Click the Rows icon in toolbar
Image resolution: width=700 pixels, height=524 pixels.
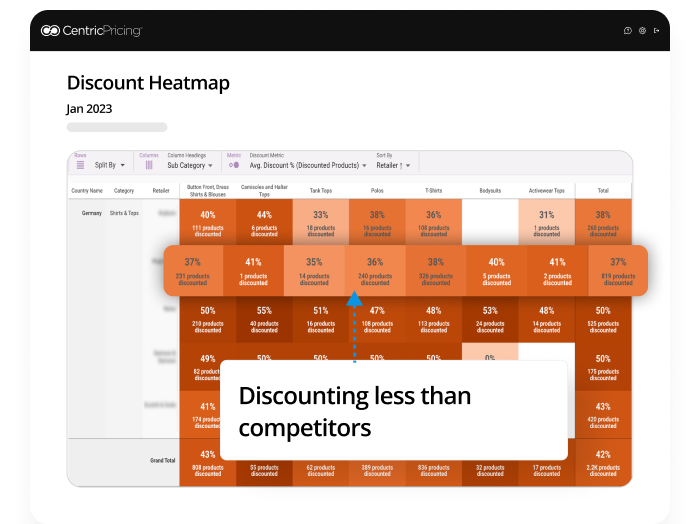[x=81, y=165]
